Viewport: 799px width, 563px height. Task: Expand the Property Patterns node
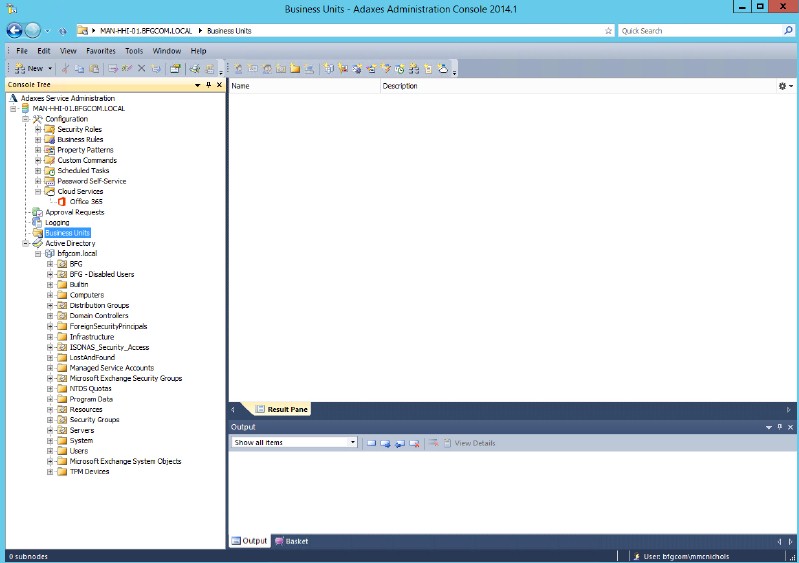tap(38, 150)
